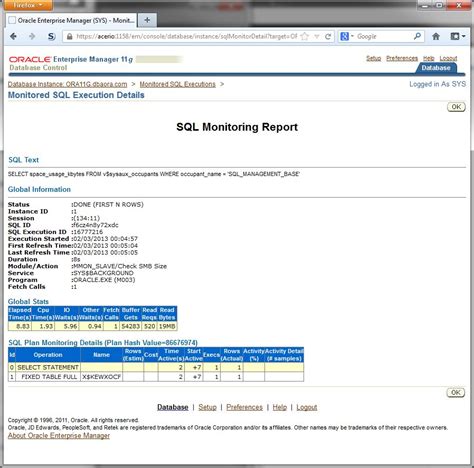
Task: Click the Read Bytes value 19MB
Action: [x=167, y=326]
